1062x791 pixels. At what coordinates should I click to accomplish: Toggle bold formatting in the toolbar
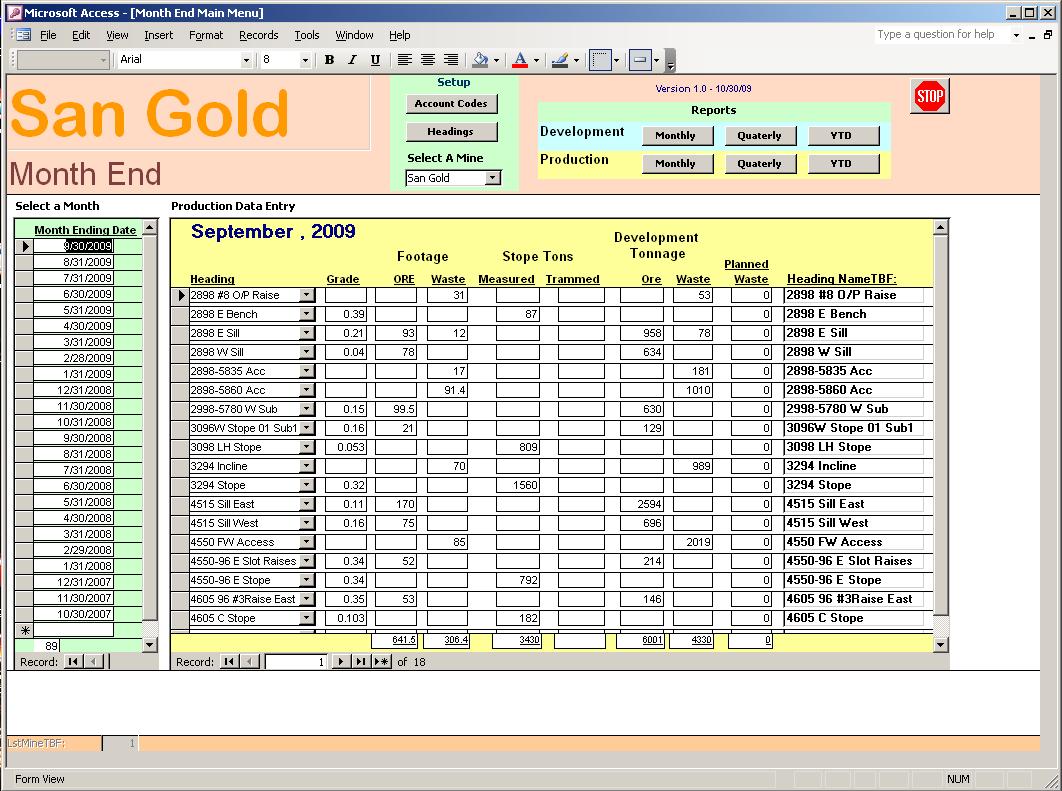click(x=328, y=60)
